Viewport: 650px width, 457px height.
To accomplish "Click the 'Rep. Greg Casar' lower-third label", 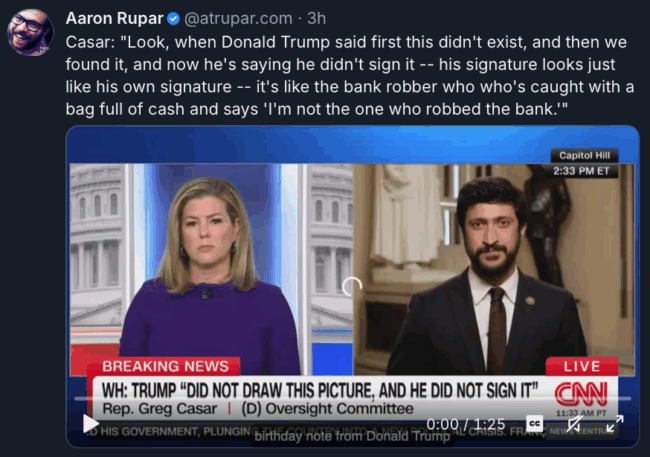I will click(160, 408).
